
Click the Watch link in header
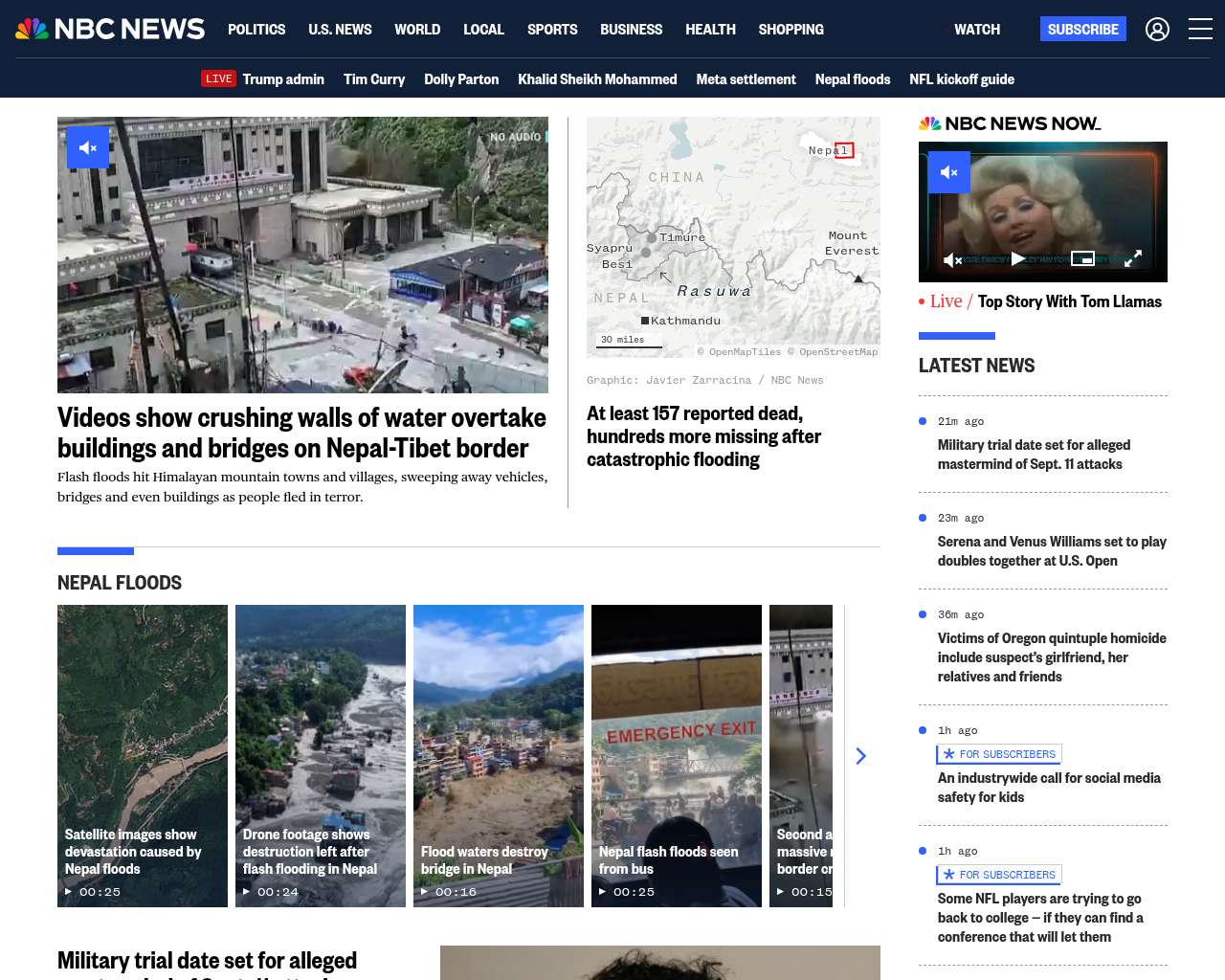[977, 30]
